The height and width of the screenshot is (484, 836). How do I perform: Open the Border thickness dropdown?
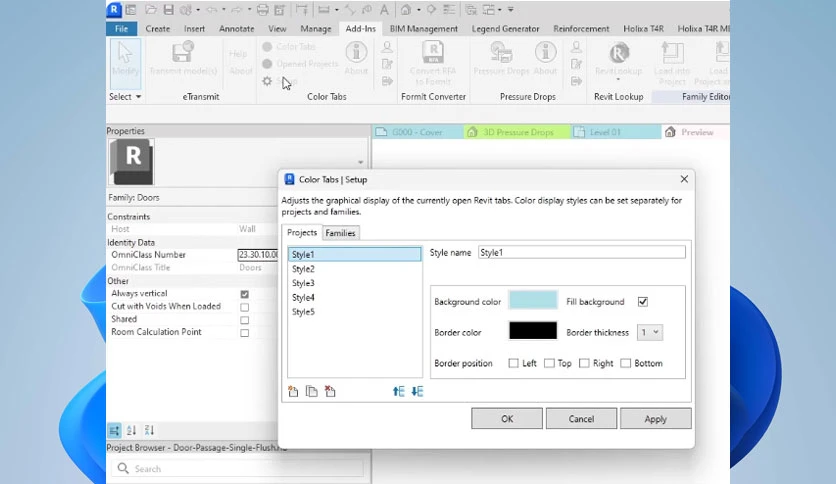click(x=650, y=332)
